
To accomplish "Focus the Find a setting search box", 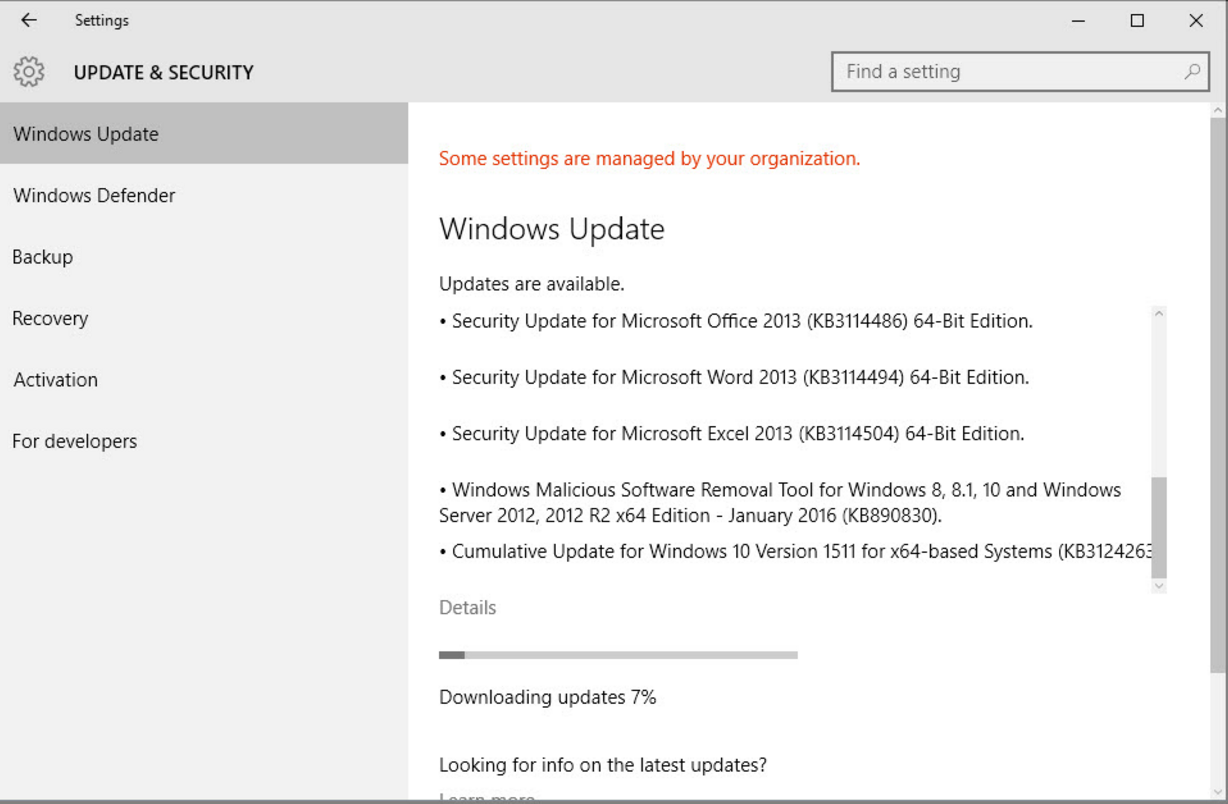I will pyautogui.click(x=1020, y=72).
